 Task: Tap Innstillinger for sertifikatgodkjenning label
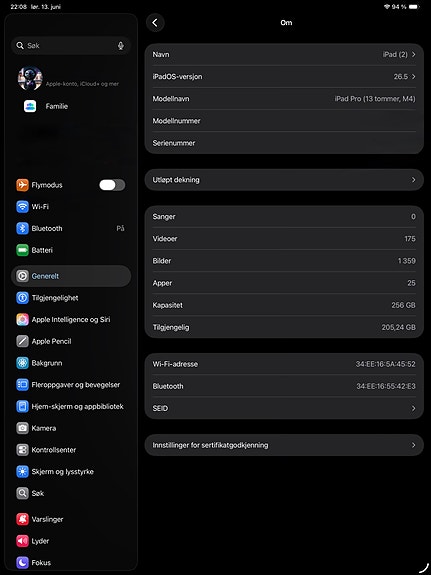pyautogui.click(x=210, y=445)
